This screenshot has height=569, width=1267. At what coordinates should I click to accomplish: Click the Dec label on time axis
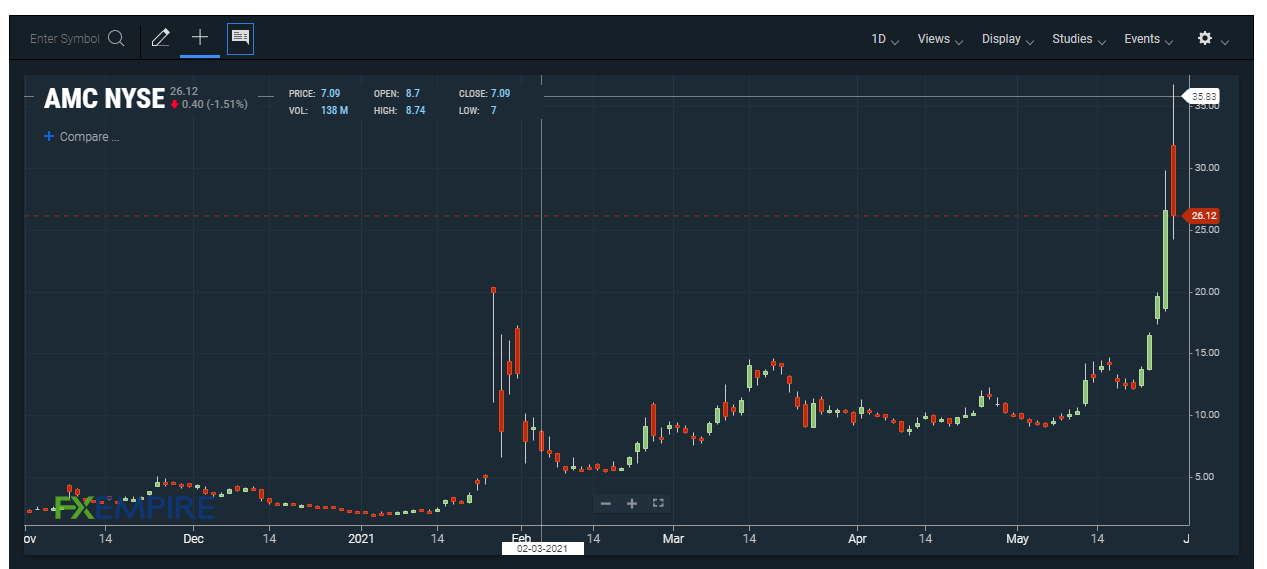(x=193, y=539)
